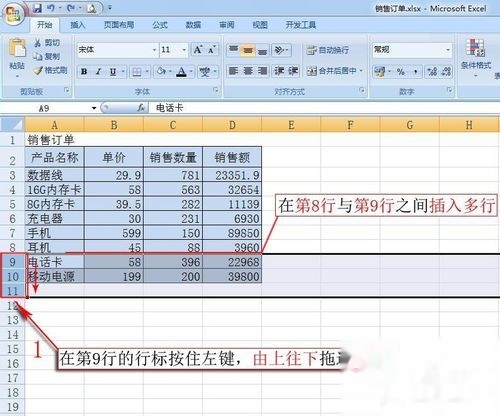Click the formula bar showing 电话卡
This screenshot has height=416, width=500.
(x=325, y=108)
